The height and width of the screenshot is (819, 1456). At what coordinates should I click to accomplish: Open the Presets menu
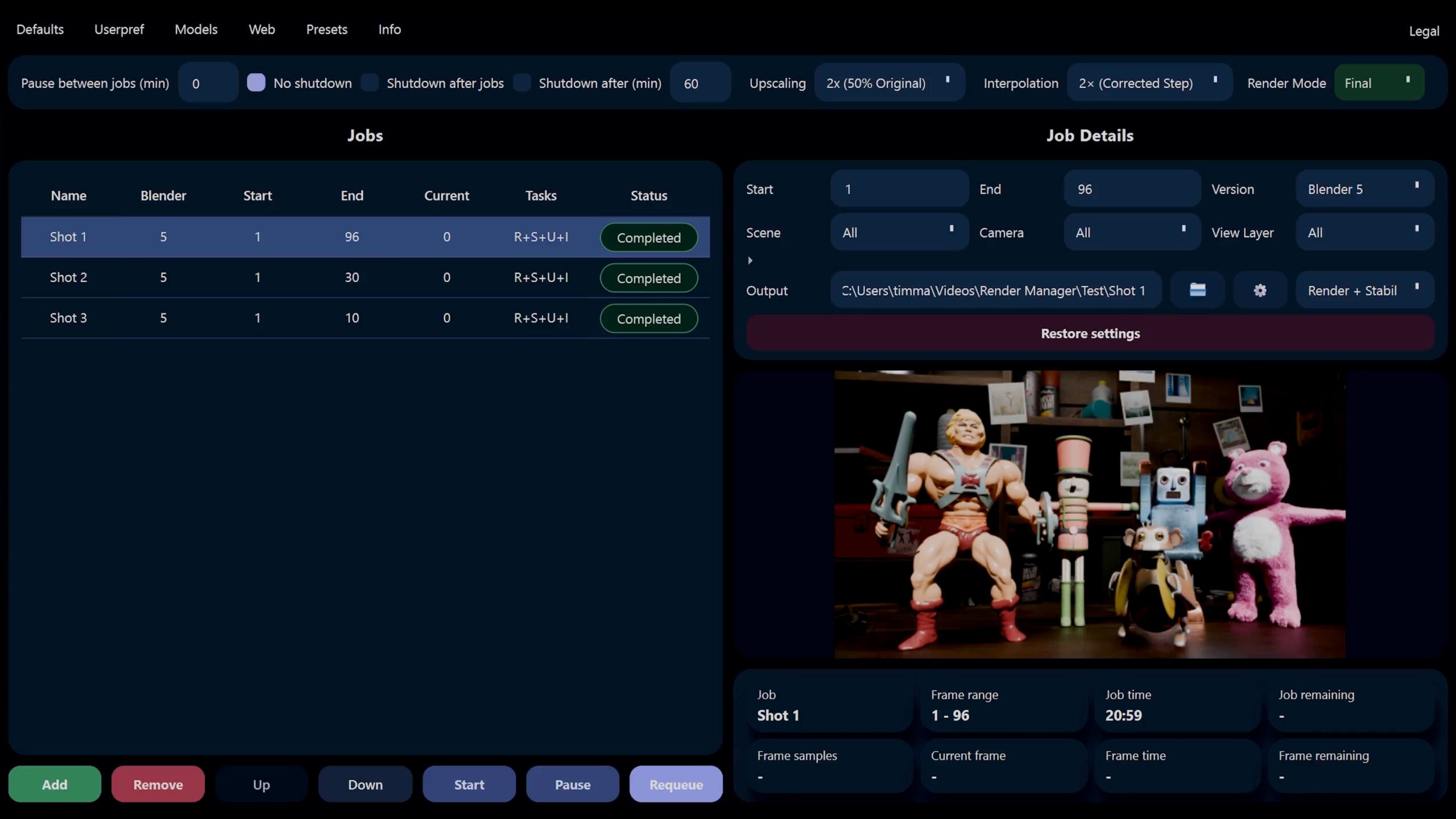[326, 30]
